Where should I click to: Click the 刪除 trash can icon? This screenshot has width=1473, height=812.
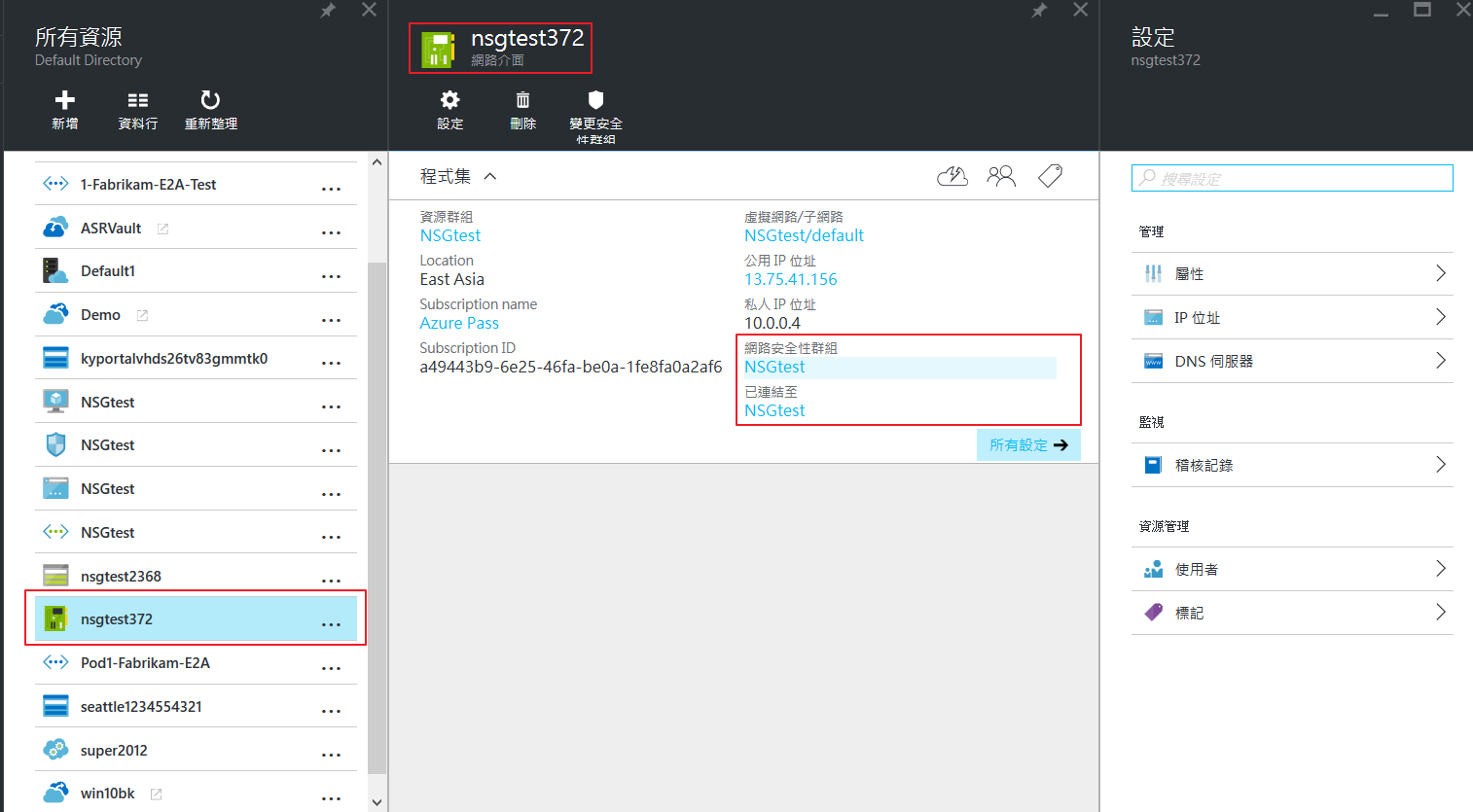(522, 99)
